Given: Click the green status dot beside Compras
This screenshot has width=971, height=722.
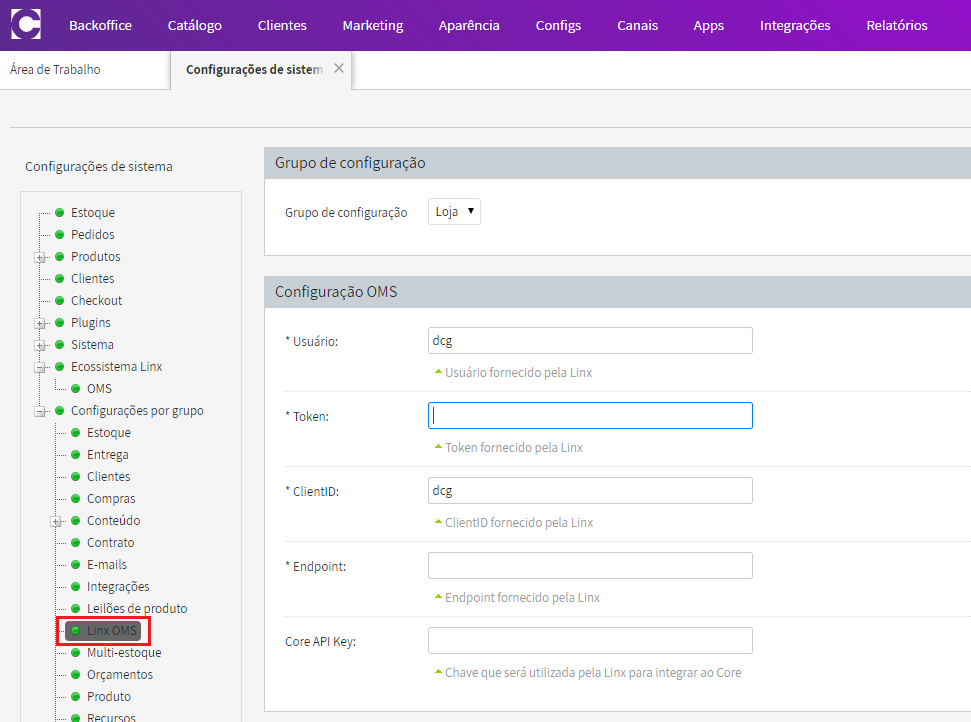Looking at the screenshot, I should (x=76, y=498).
